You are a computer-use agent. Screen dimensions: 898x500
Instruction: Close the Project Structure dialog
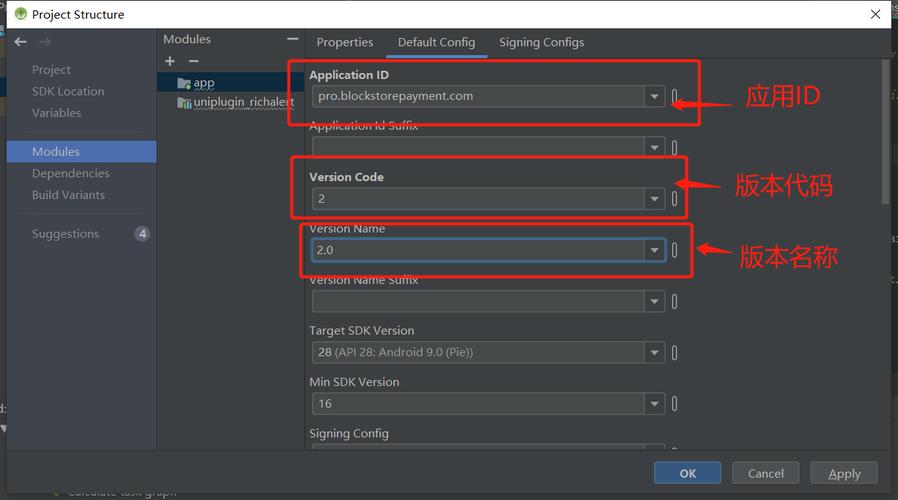click(875, 14)
